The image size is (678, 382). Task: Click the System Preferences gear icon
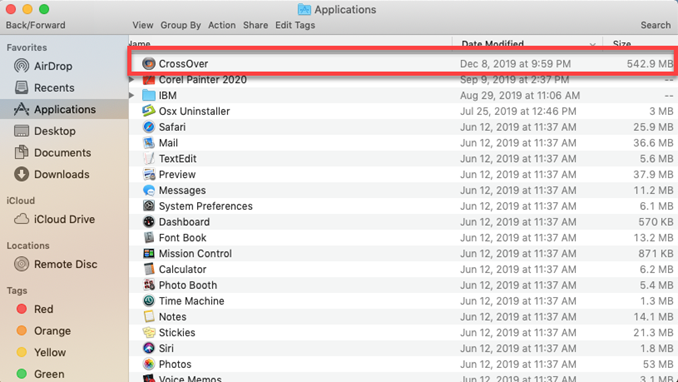tap(149, 206)
